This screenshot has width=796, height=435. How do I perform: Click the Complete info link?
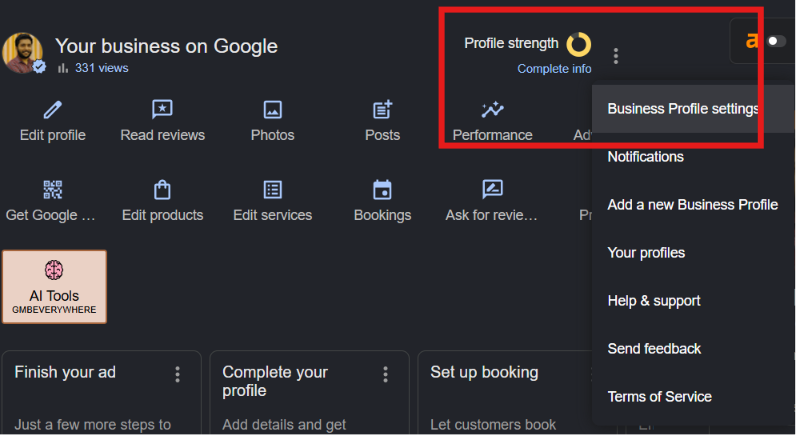pyautogui.click(x=554, y=69)
